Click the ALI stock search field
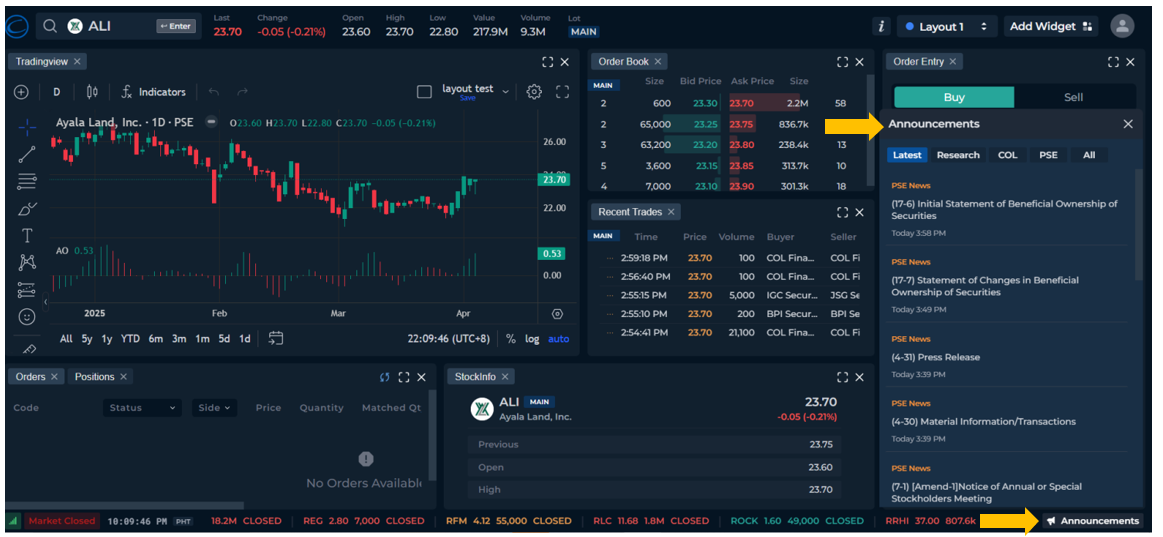 point(119,26)
